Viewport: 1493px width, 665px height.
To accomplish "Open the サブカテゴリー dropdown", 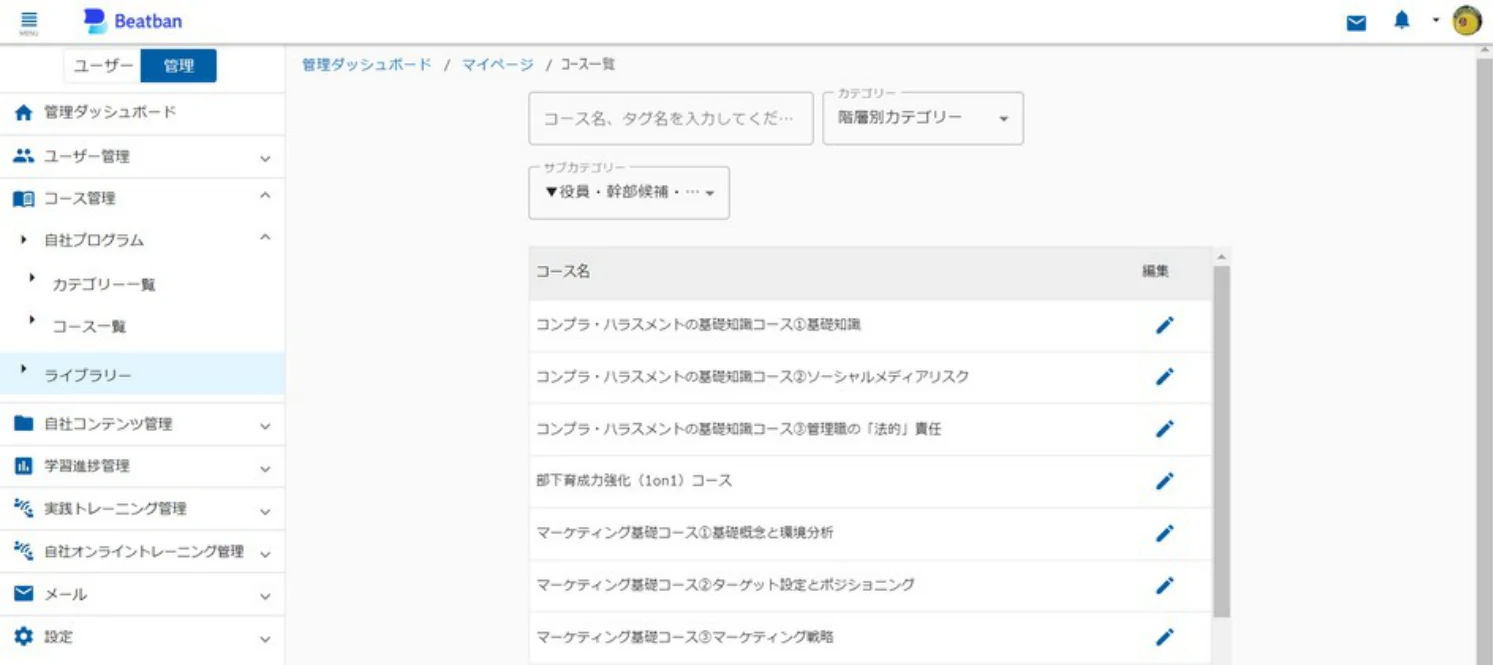I will click(629, 193).
